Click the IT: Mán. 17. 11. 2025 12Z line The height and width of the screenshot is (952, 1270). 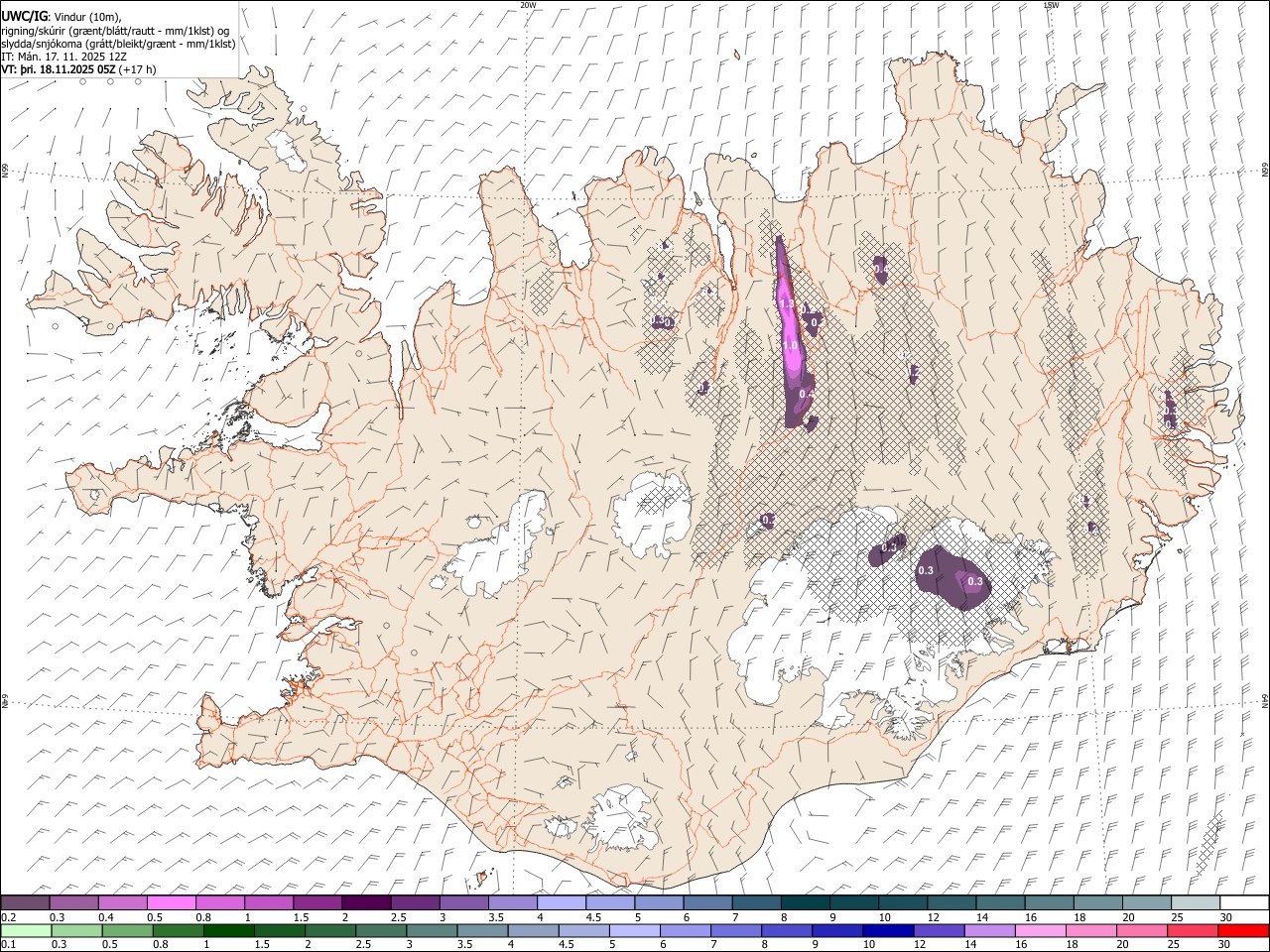pyautogui.click(x=63, y=57)
